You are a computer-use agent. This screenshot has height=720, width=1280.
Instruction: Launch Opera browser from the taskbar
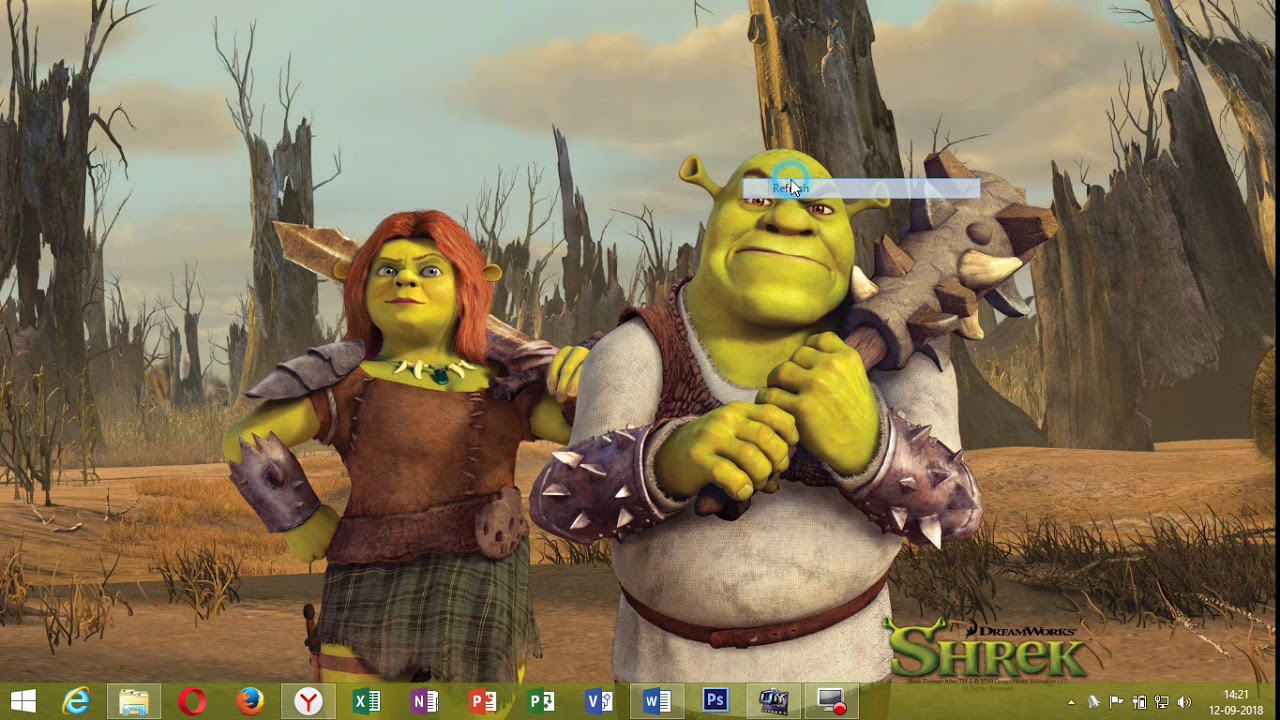tap(192, 701)
